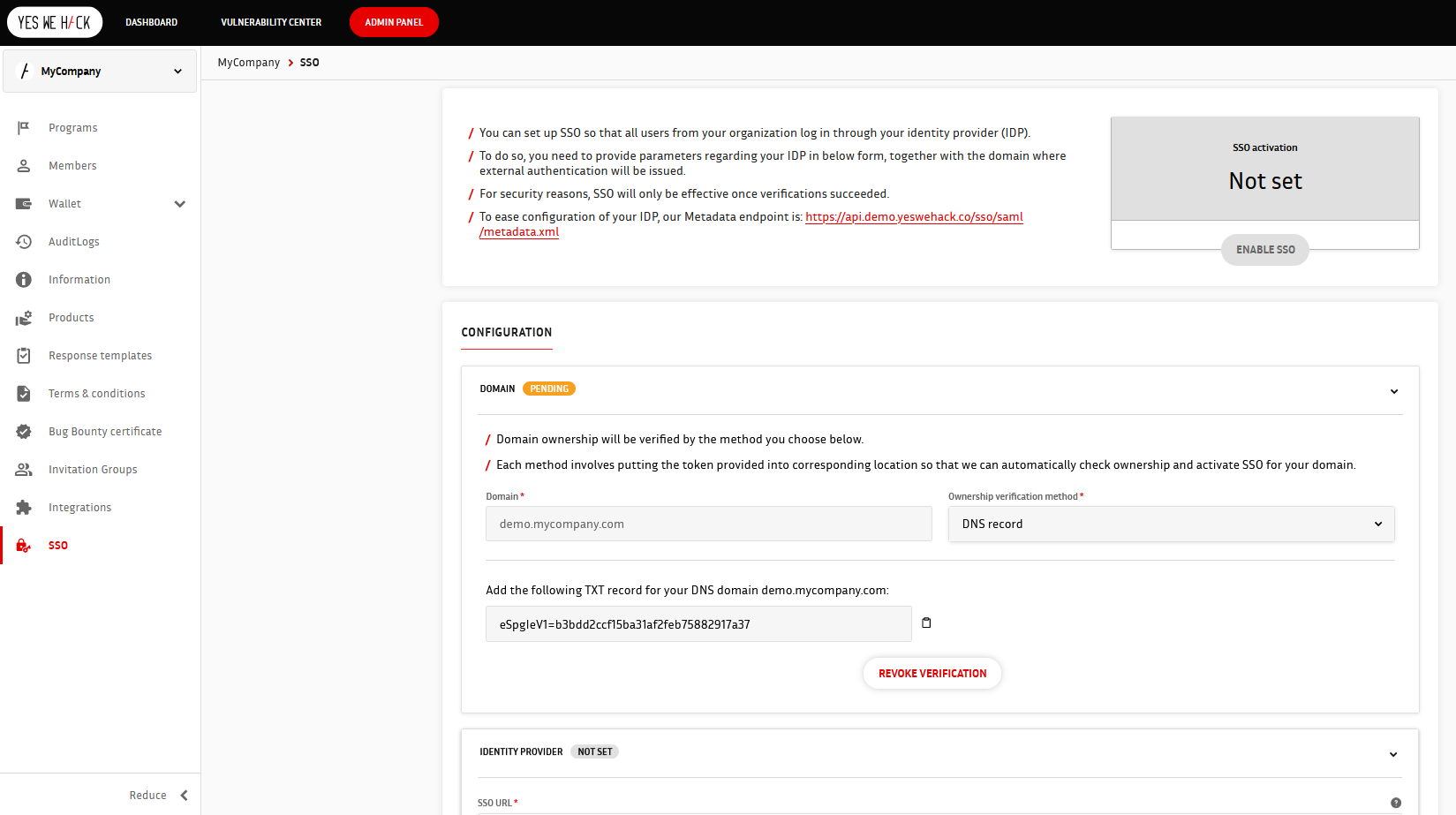Collapse the sidebar with Reduce chevron
This screenshot has height=815, width=1456.
pyautogui.click(x=185, y=796)
